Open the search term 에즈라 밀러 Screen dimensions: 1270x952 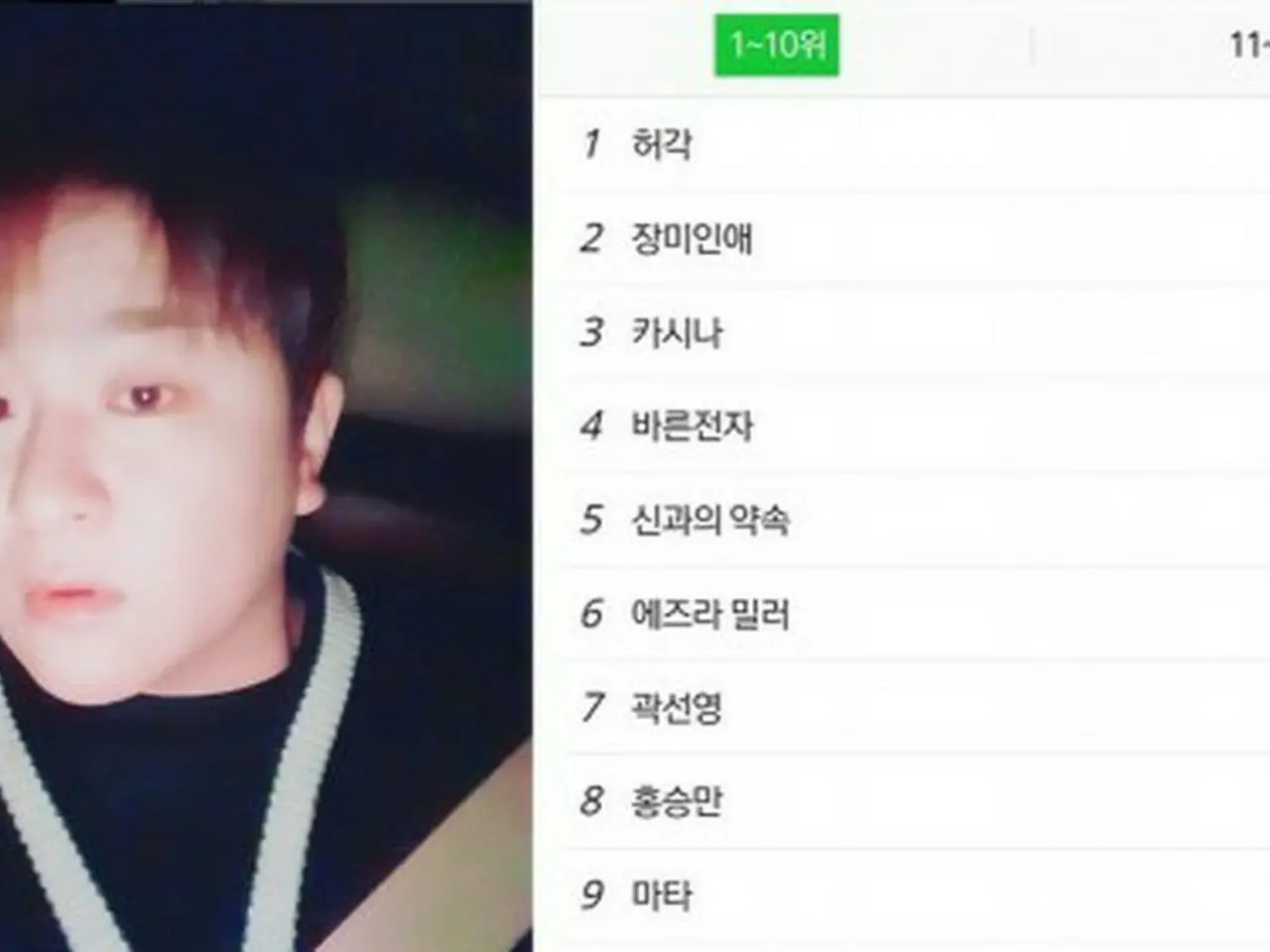point(710,614)
